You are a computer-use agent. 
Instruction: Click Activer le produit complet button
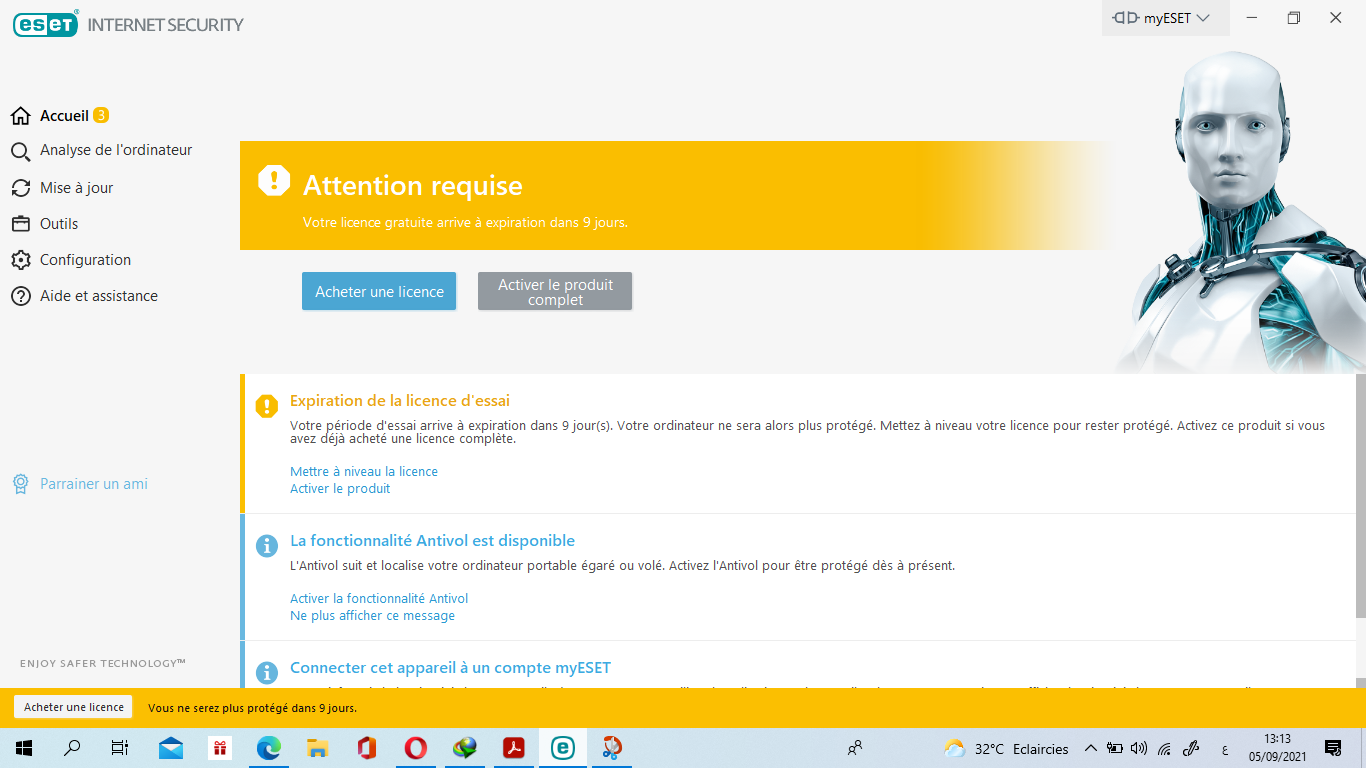tap(555, 291)
